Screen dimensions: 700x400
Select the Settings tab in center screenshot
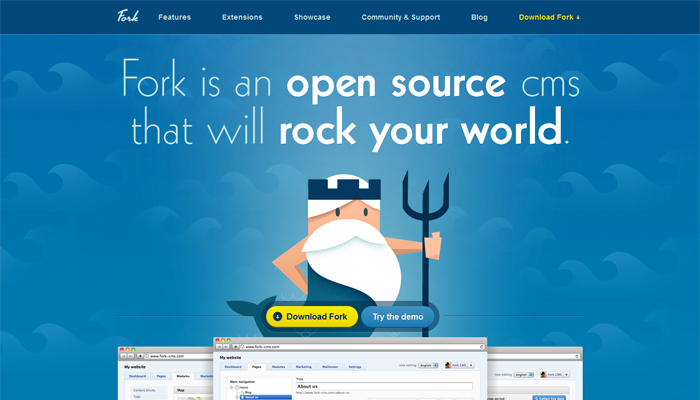(x=355, y=367)
